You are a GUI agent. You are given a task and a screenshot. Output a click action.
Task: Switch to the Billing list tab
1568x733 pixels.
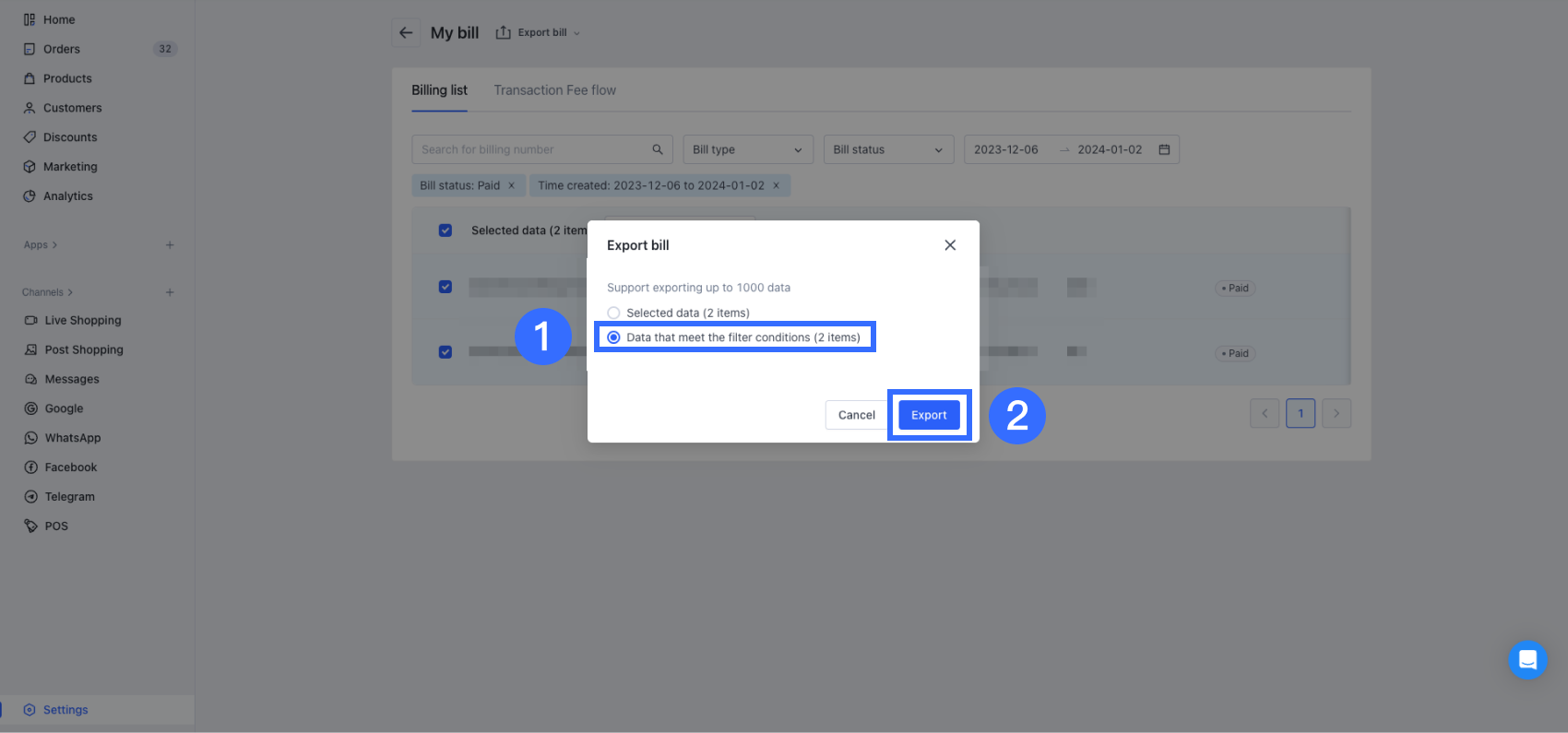point(439,90)
